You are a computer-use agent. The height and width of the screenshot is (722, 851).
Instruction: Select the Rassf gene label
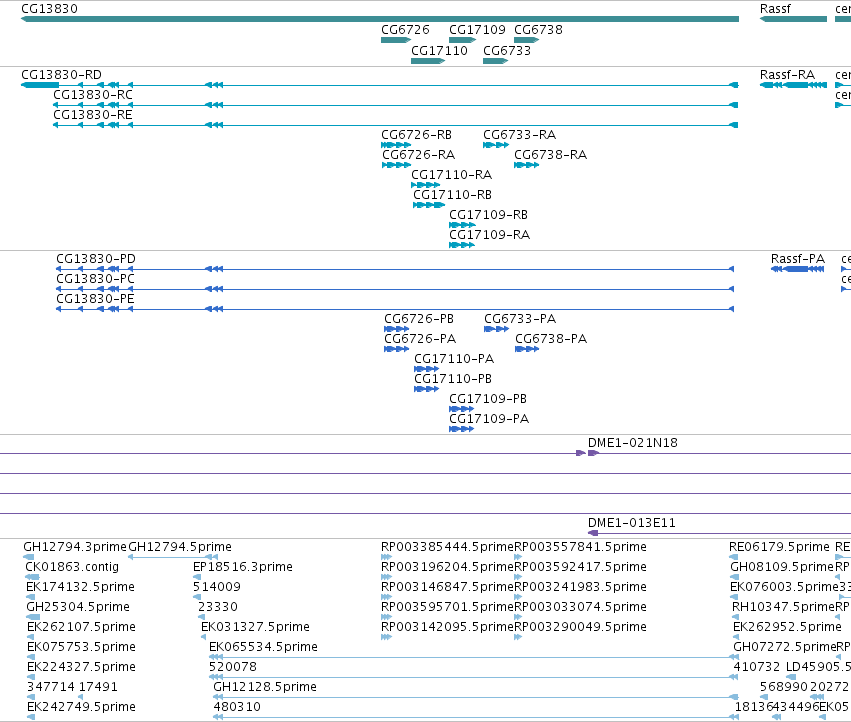click(x=775, y=9)
